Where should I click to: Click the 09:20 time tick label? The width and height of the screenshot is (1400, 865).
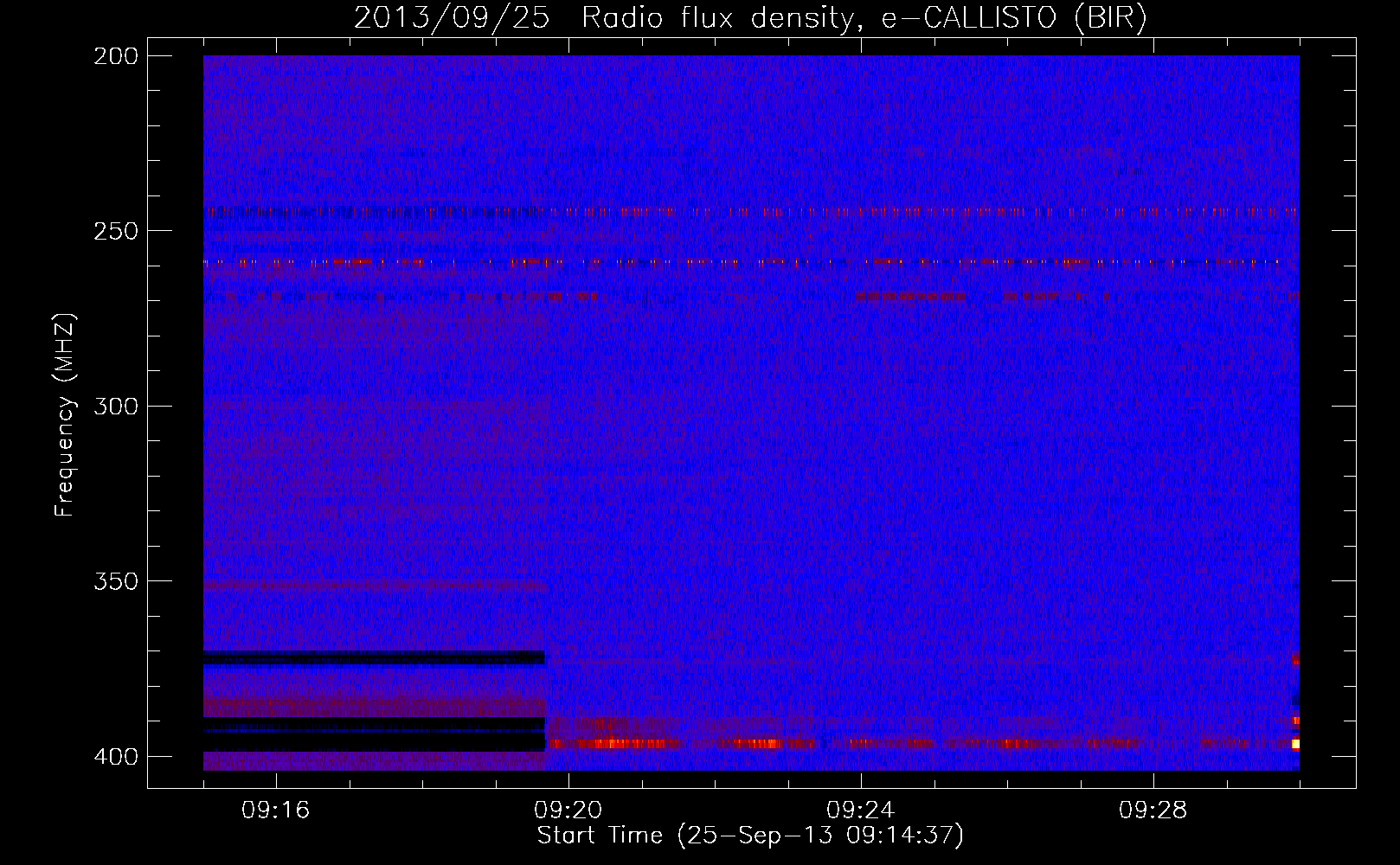coord(568,811)
